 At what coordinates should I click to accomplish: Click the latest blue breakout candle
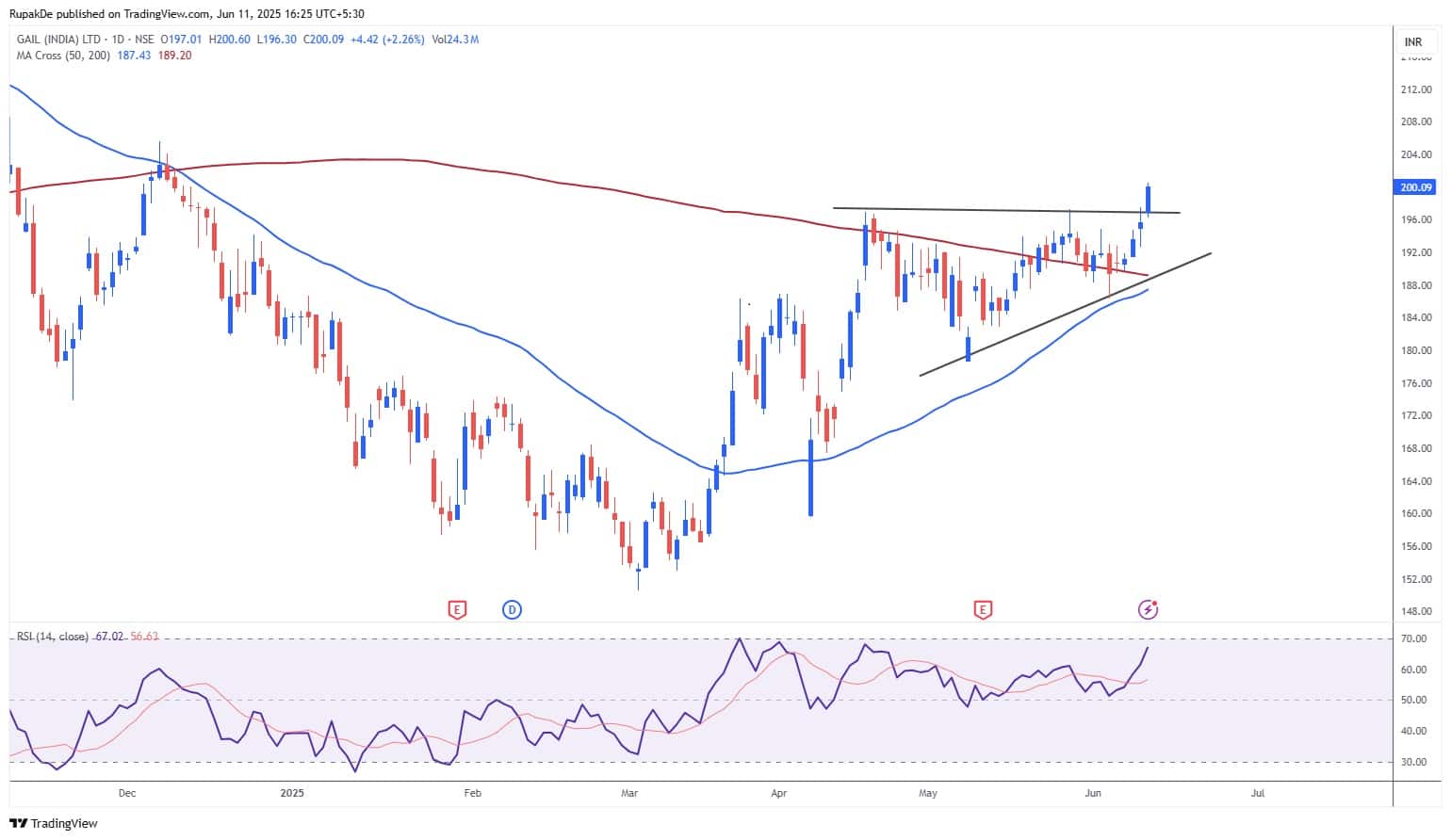[1148, 199]
